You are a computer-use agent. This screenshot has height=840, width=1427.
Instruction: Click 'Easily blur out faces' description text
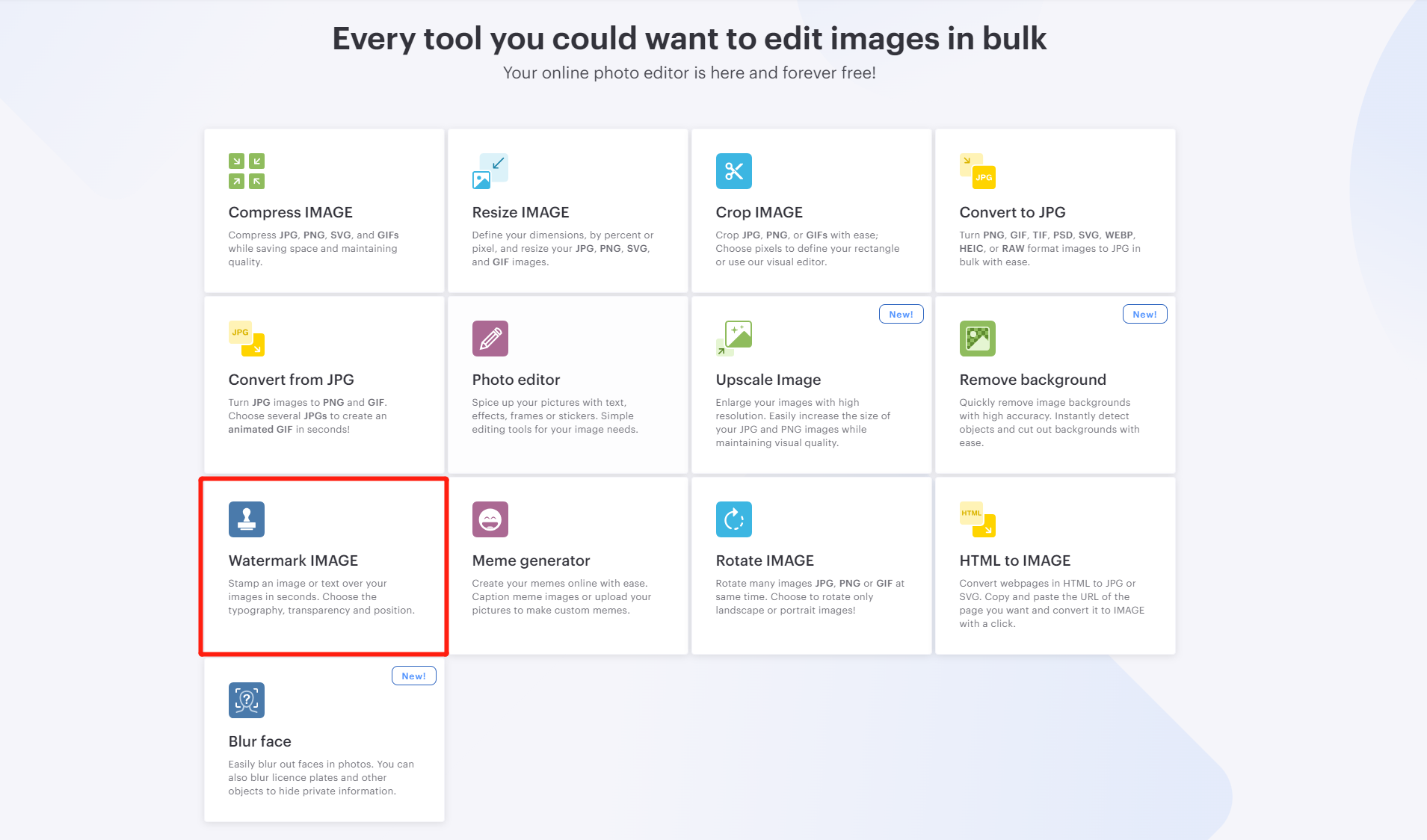(x=321, y=777)
